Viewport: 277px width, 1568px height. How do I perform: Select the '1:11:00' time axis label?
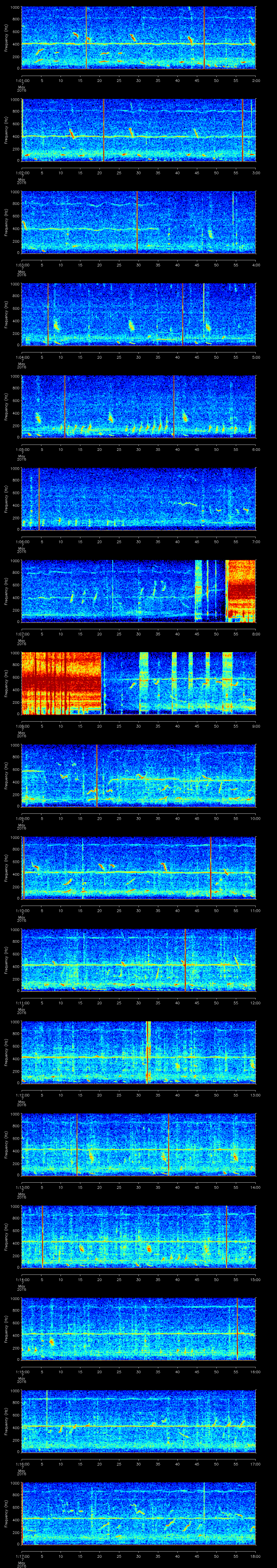(22, 1003)
